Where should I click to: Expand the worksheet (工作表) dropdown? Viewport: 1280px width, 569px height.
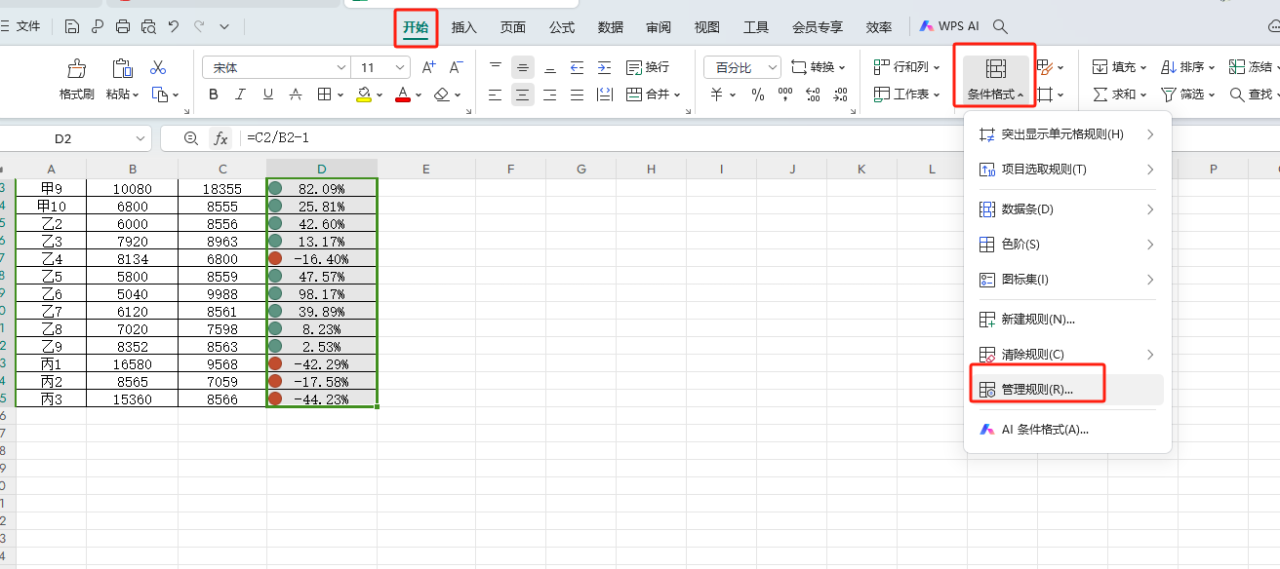[936, 94]
